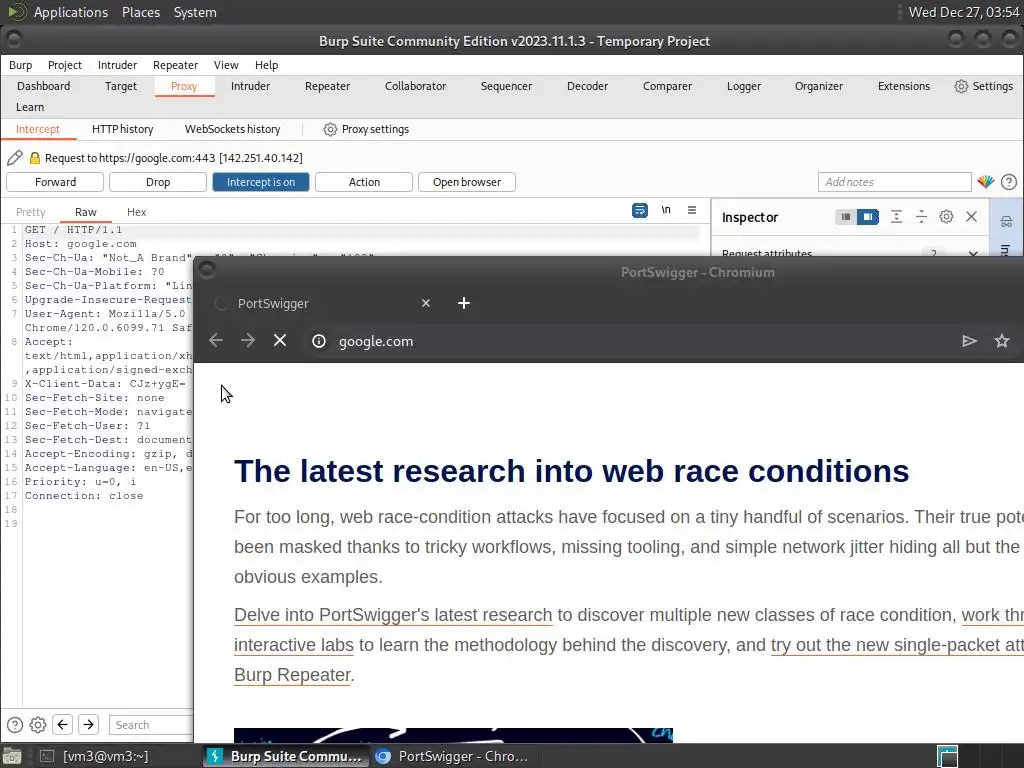Open help icon beside the notes field
The width and height of the screenshot is (1024, 768).
click(x=1009, y=182)
